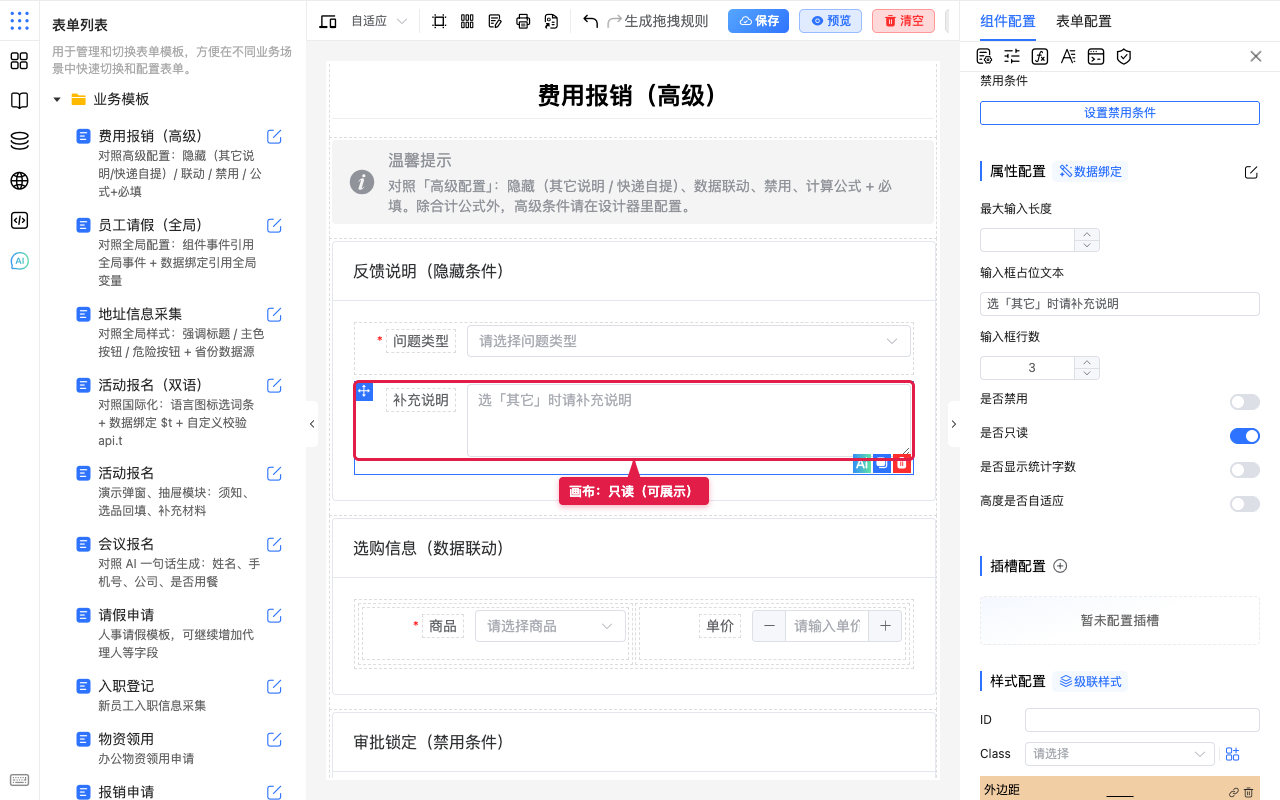Click the terminal window icon in config panel

click(x=1096, y=56)
